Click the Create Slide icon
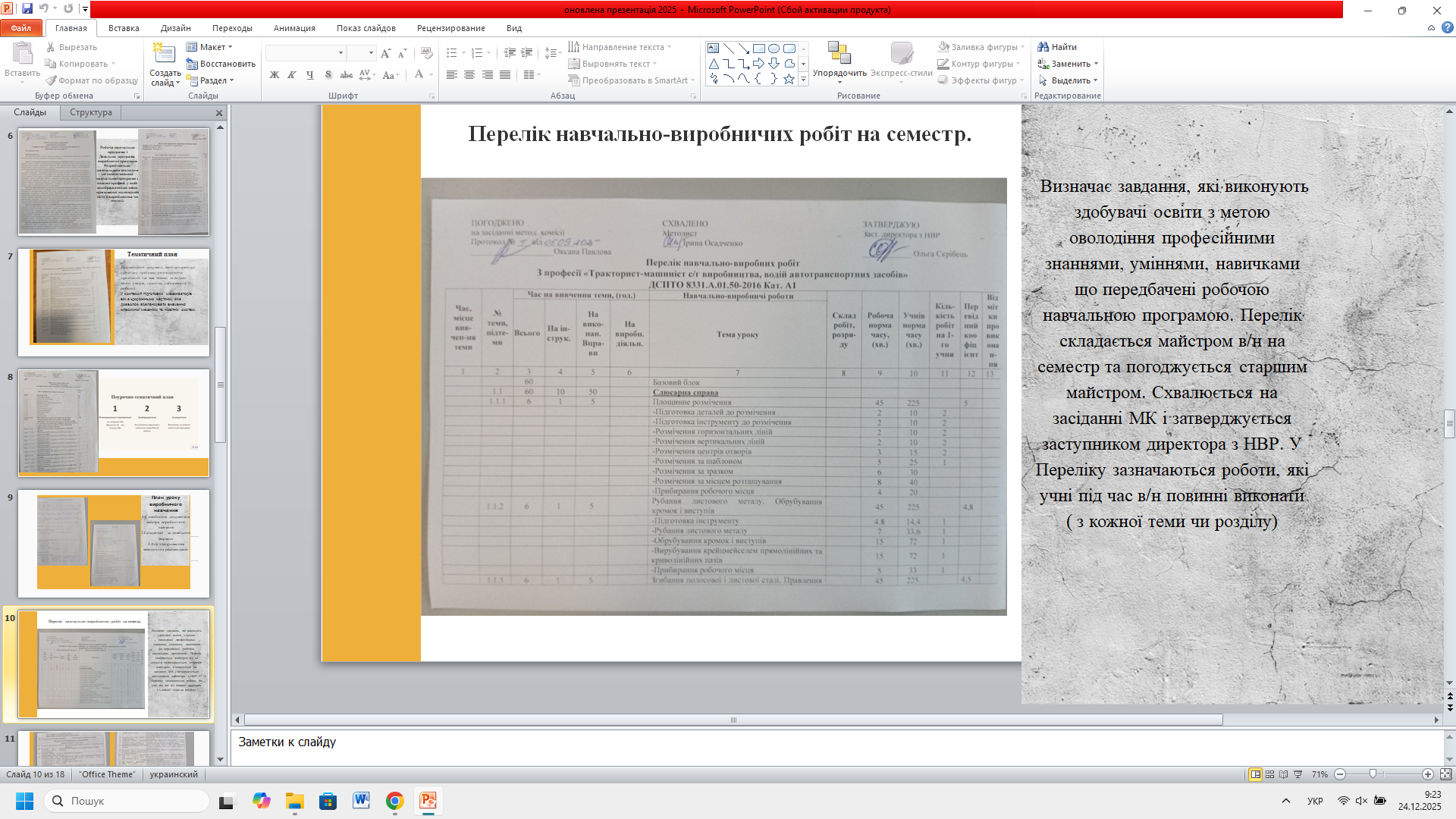1456x819 pixels. 165,54
